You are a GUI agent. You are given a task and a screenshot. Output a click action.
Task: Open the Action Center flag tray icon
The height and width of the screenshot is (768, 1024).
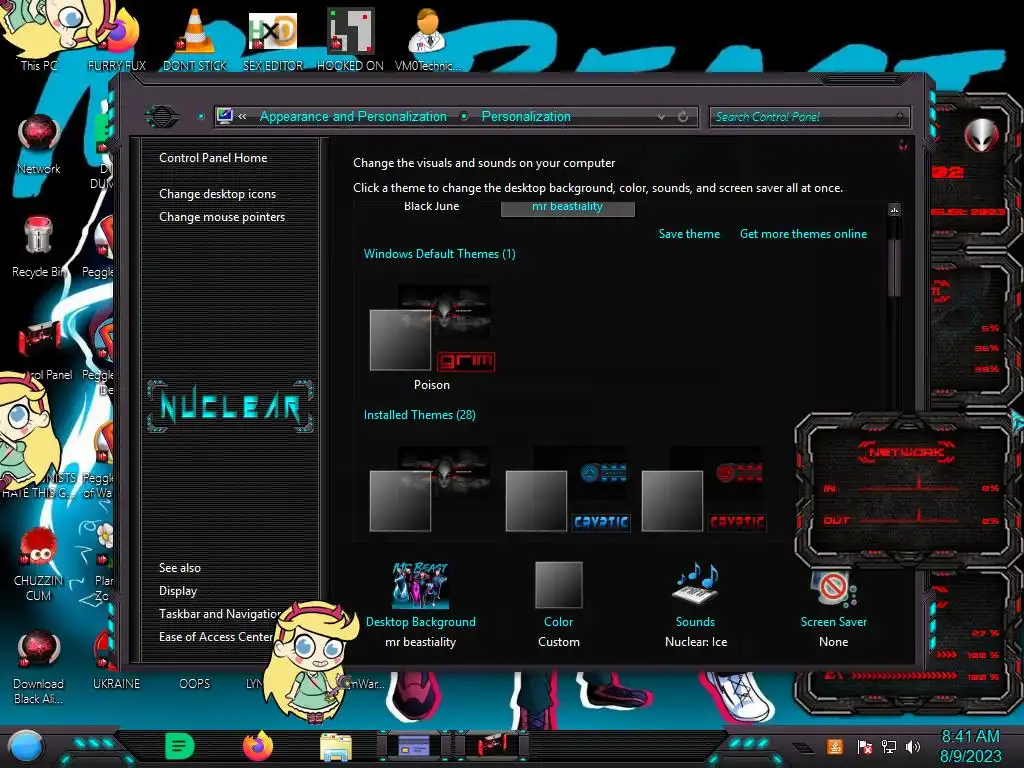tap(864, 746)
